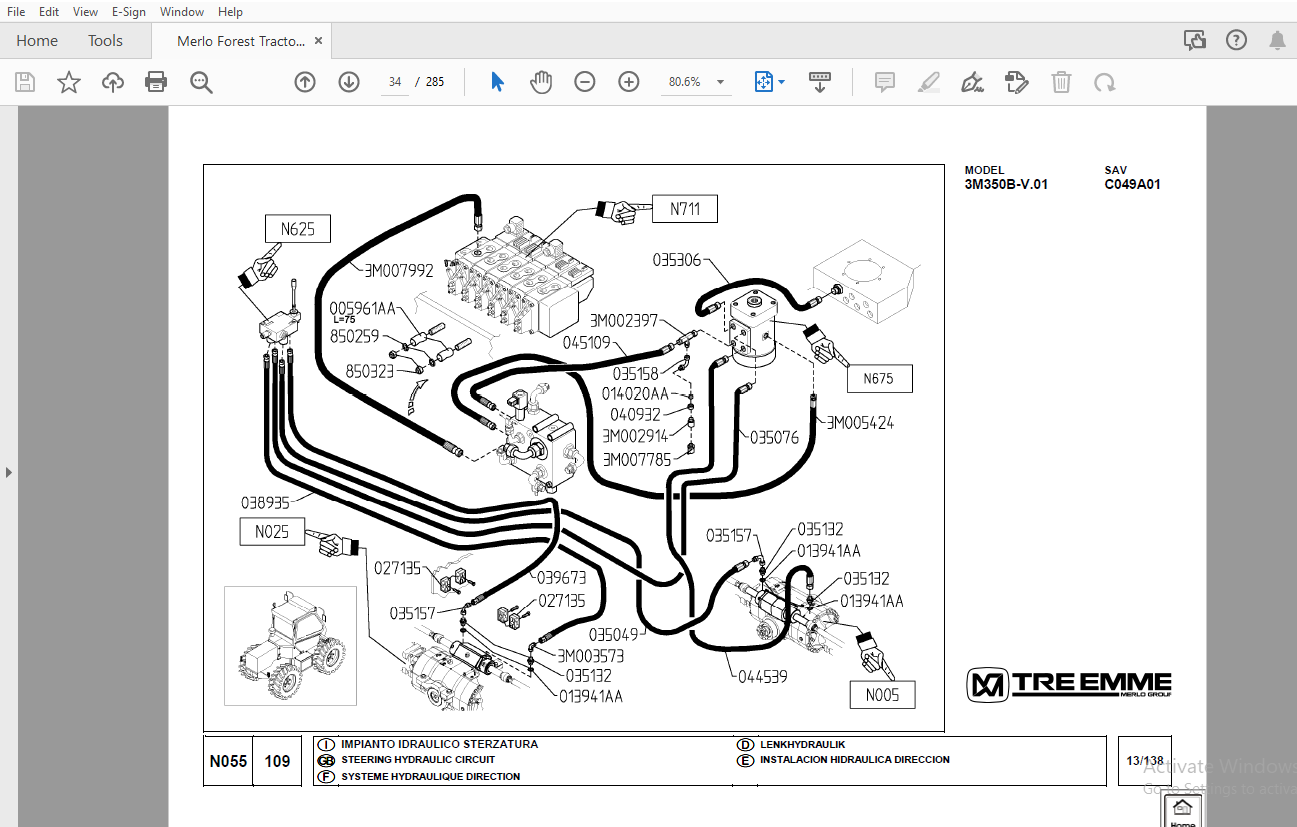Click the page number input field
The image size is (1297, 827).
395,82
